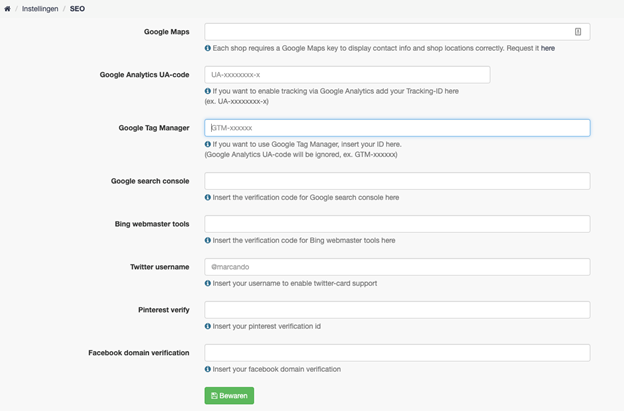Focus the Bing webmaster tools field

coord(397,224)
